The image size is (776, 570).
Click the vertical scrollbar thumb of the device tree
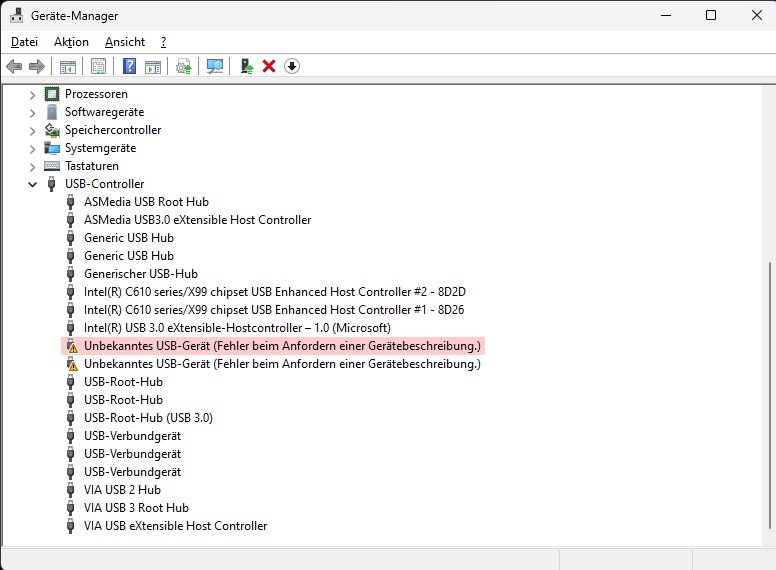click(x=770, y=395)
